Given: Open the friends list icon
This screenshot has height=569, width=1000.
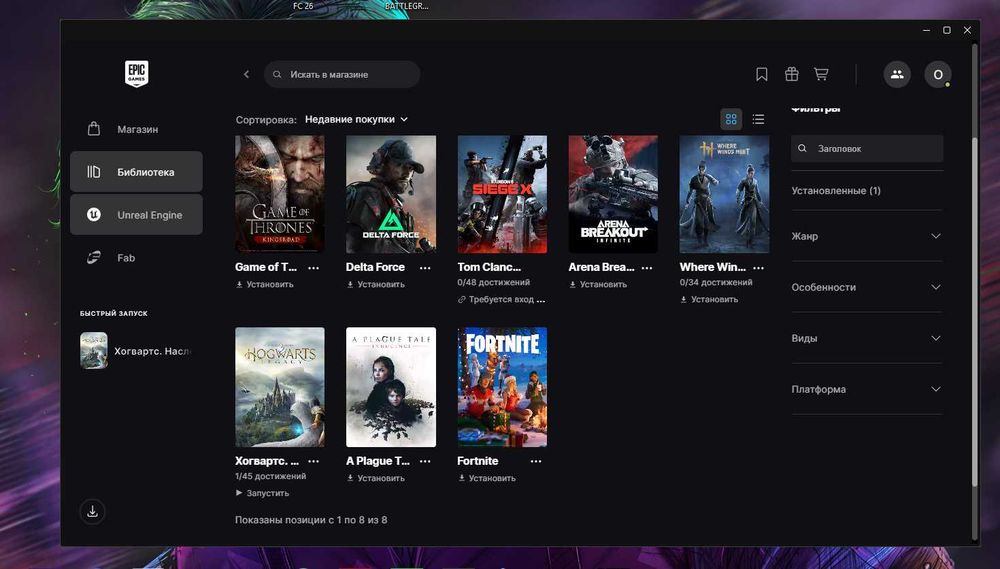Looking at the screenshot, I should click(x=897, y=75).
